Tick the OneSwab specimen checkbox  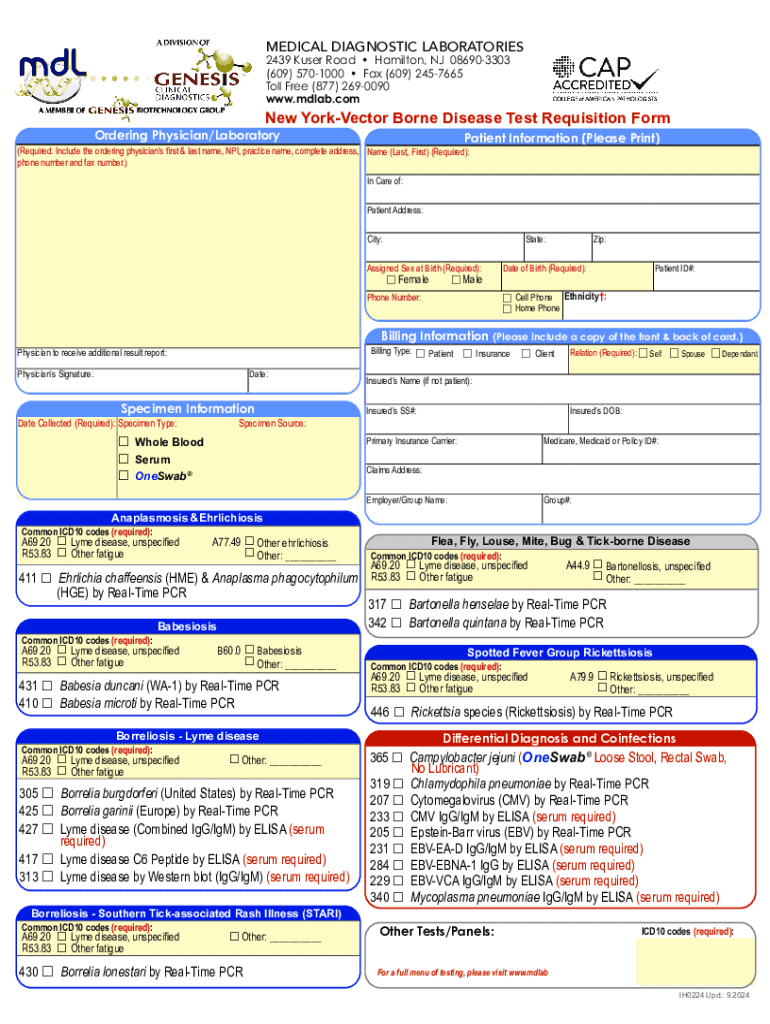[x=124, y=476]
